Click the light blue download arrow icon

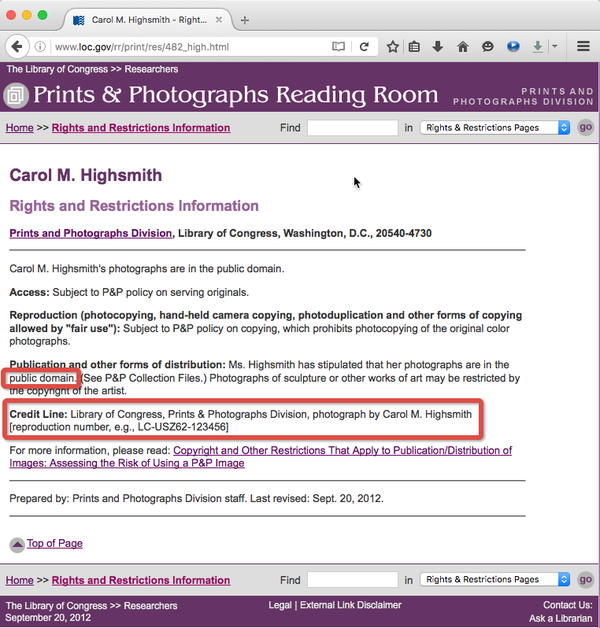[538, 47]
